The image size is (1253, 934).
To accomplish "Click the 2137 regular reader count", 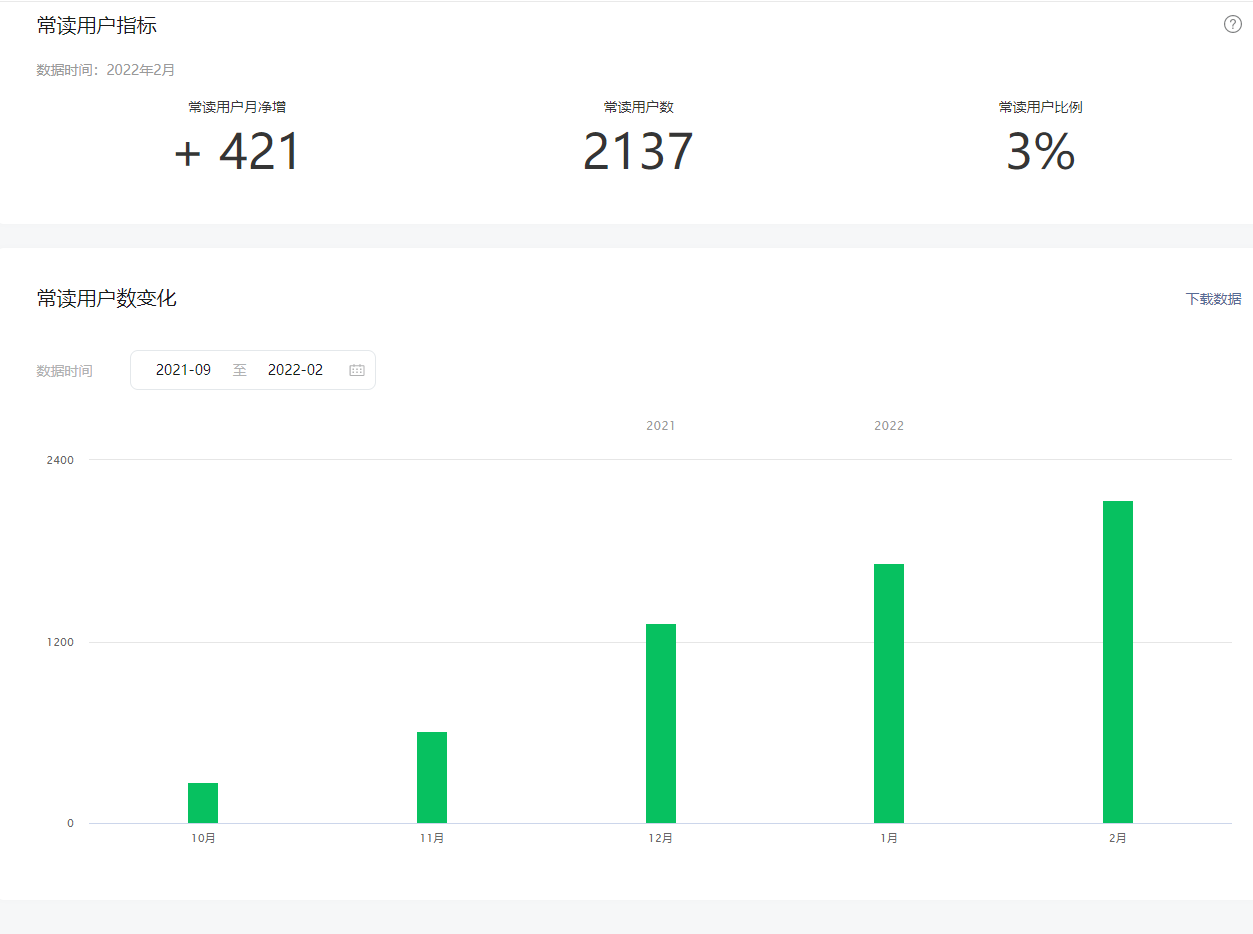I will point(638,153).
